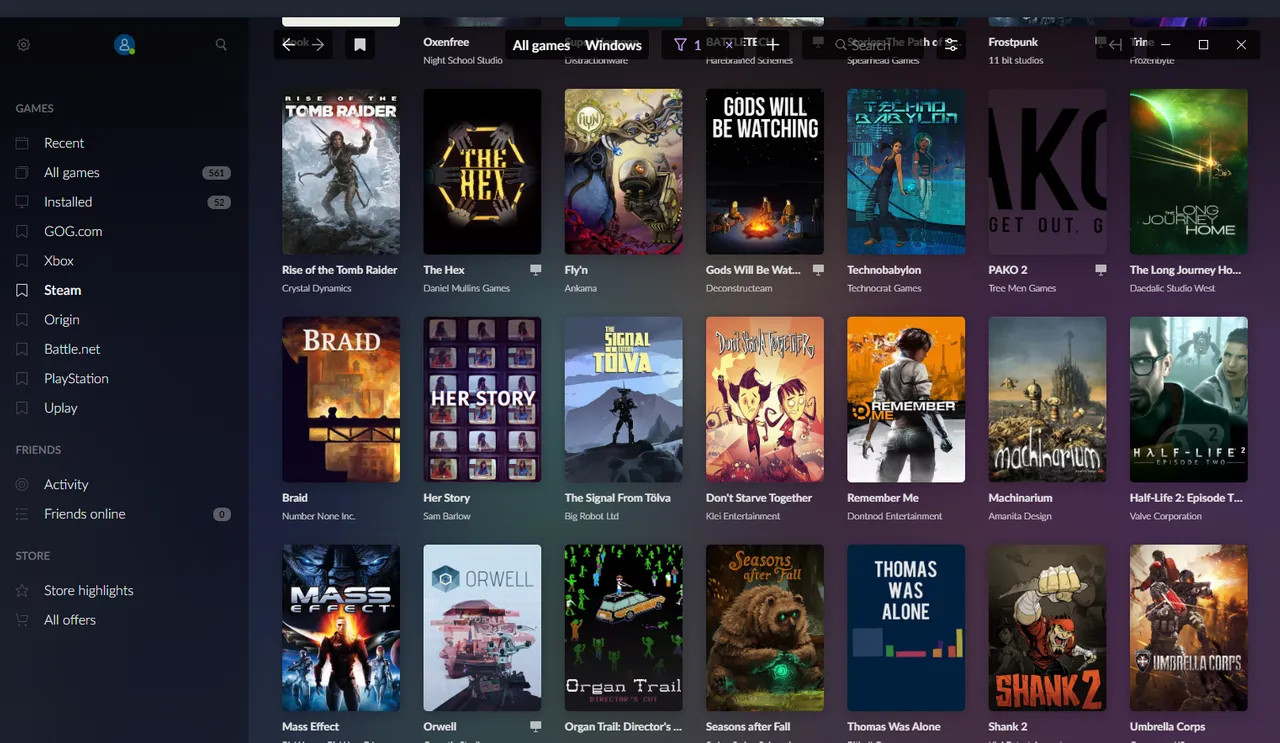Open the filter funnel showing 1 active filter
This screenshot has width=1280, height=743.
687,45
